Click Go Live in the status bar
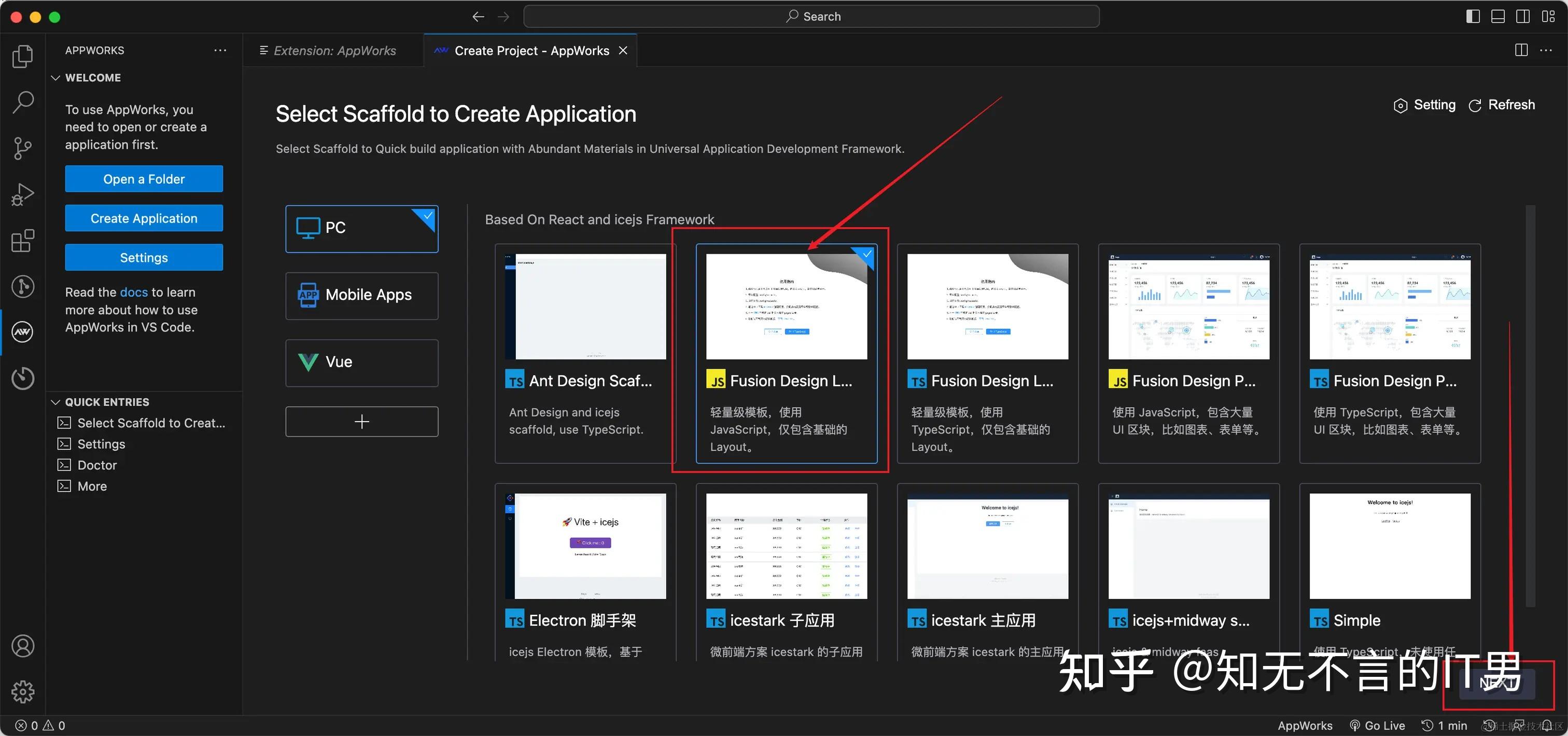 (x=1378, y=726)
